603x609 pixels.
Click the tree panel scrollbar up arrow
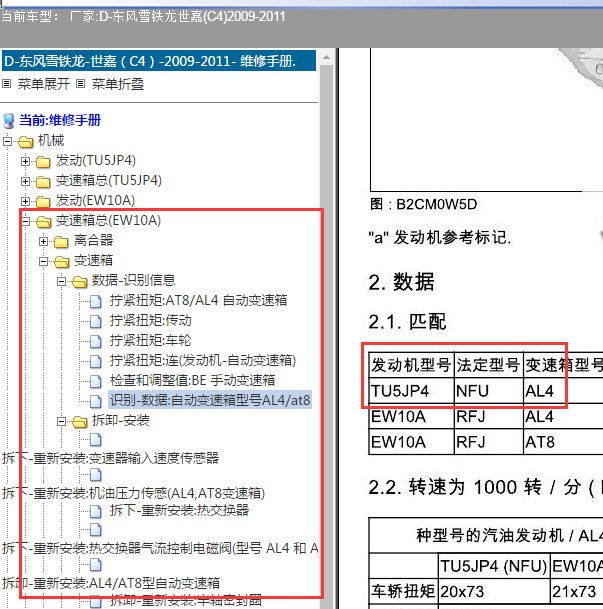click(327, 57)
